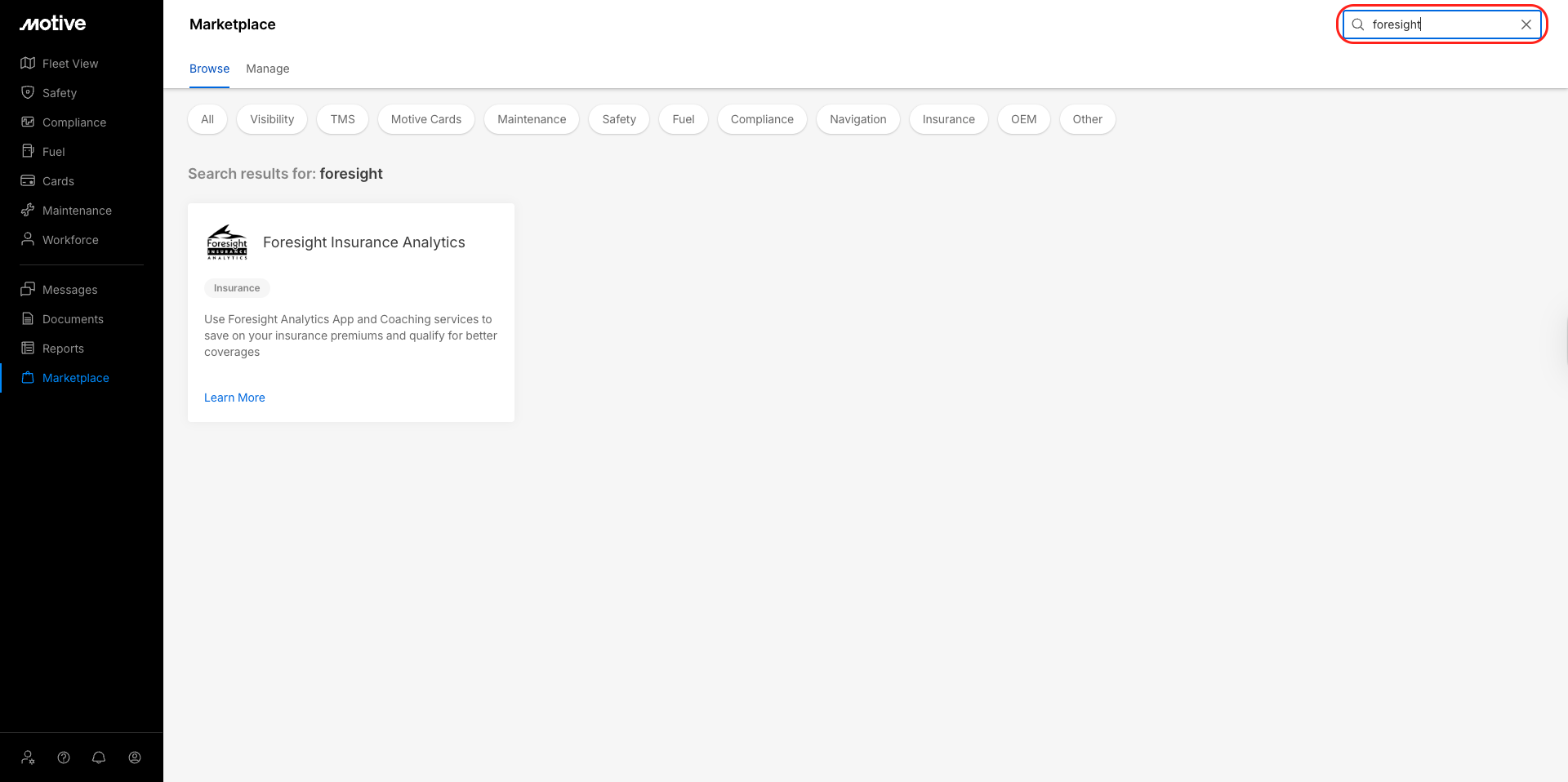Image resolution: width=1568 pixels, height=782 pixels.
Task: Filter by Visibility category
Action: click(272, 119)
